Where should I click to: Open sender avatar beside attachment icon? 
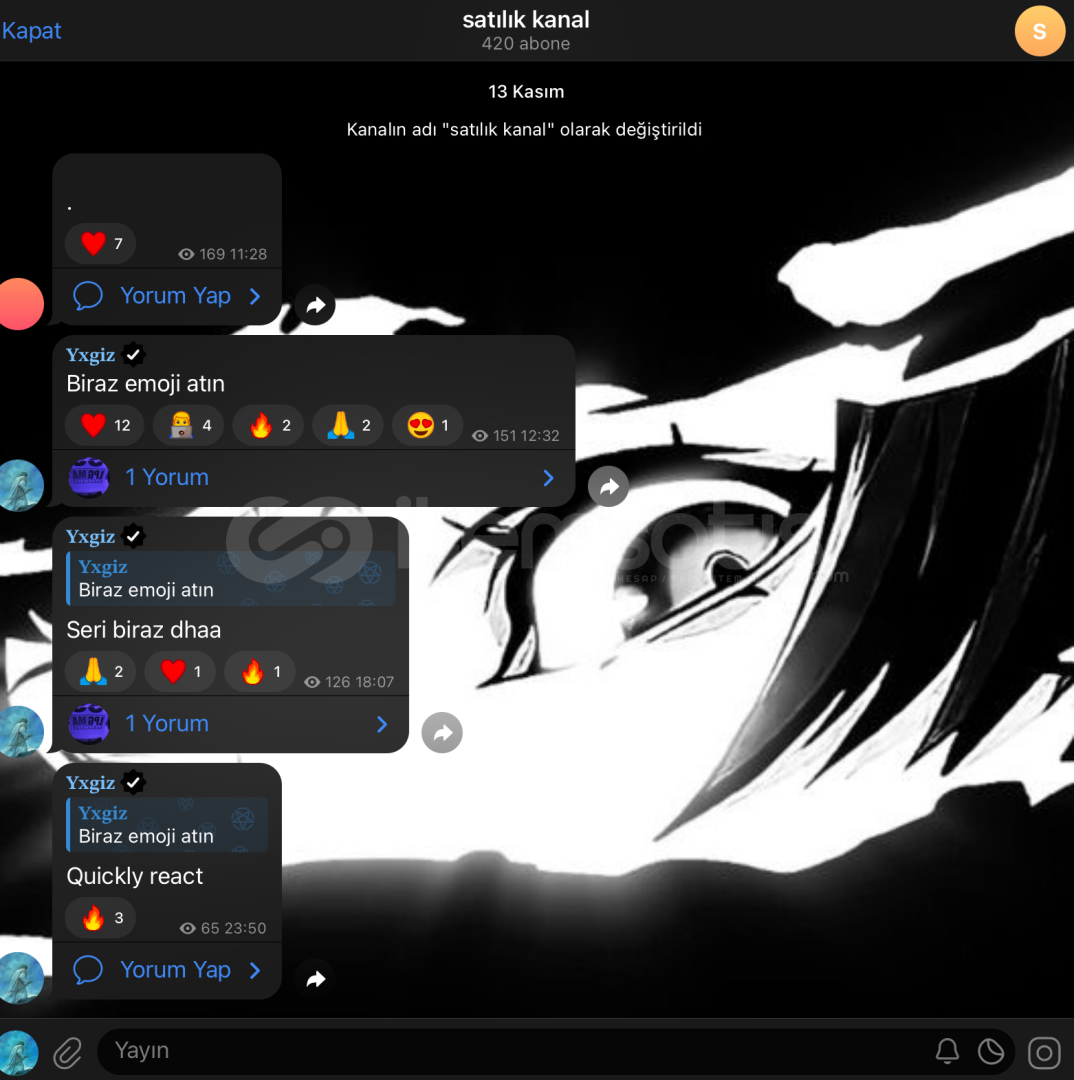tap(19, 1052)
